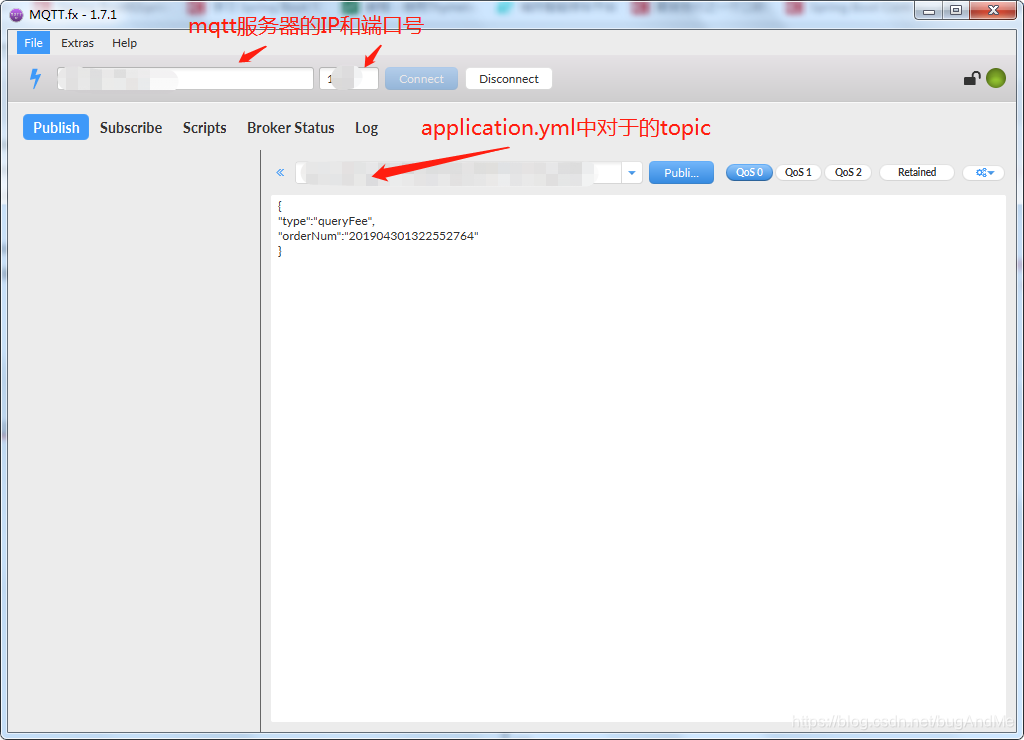This screenshot has width=1024, height=740.
Task: Maximize the MQTT.fx window
Action: pos(956,10)
